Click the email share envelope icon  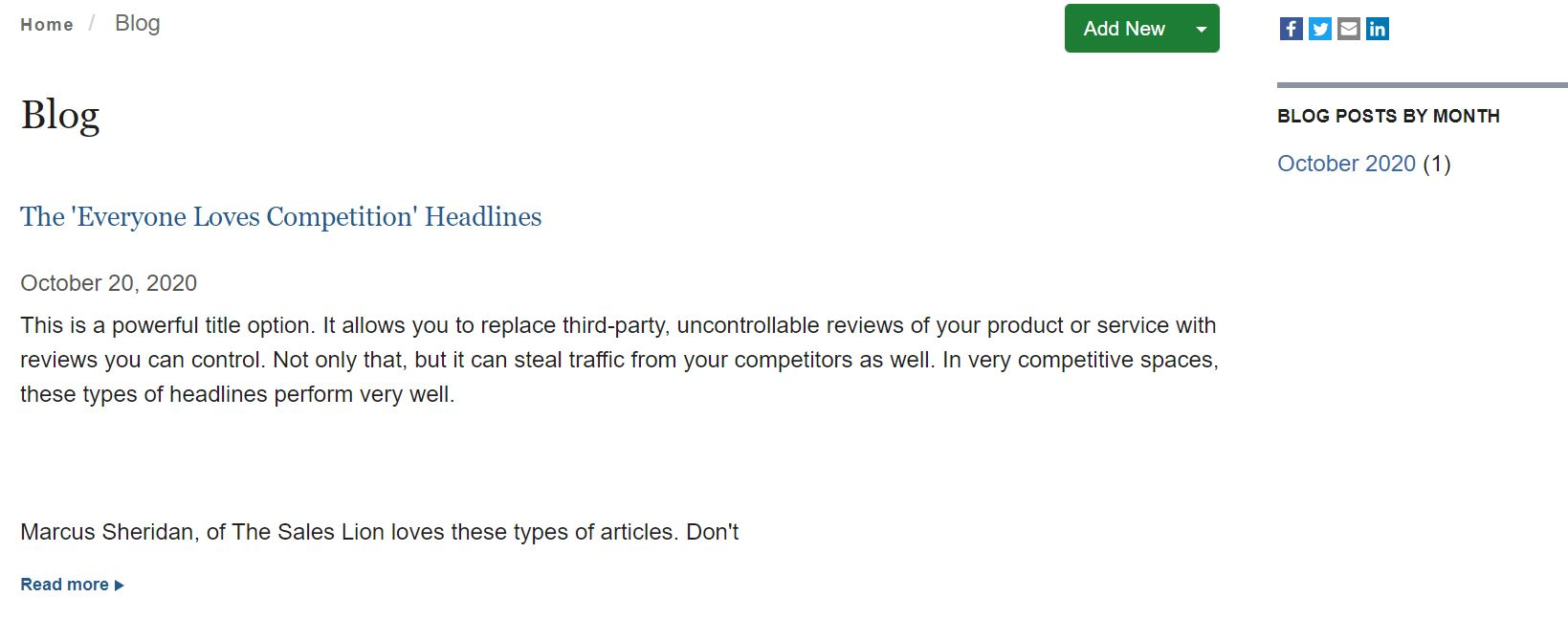(1349, 29)
